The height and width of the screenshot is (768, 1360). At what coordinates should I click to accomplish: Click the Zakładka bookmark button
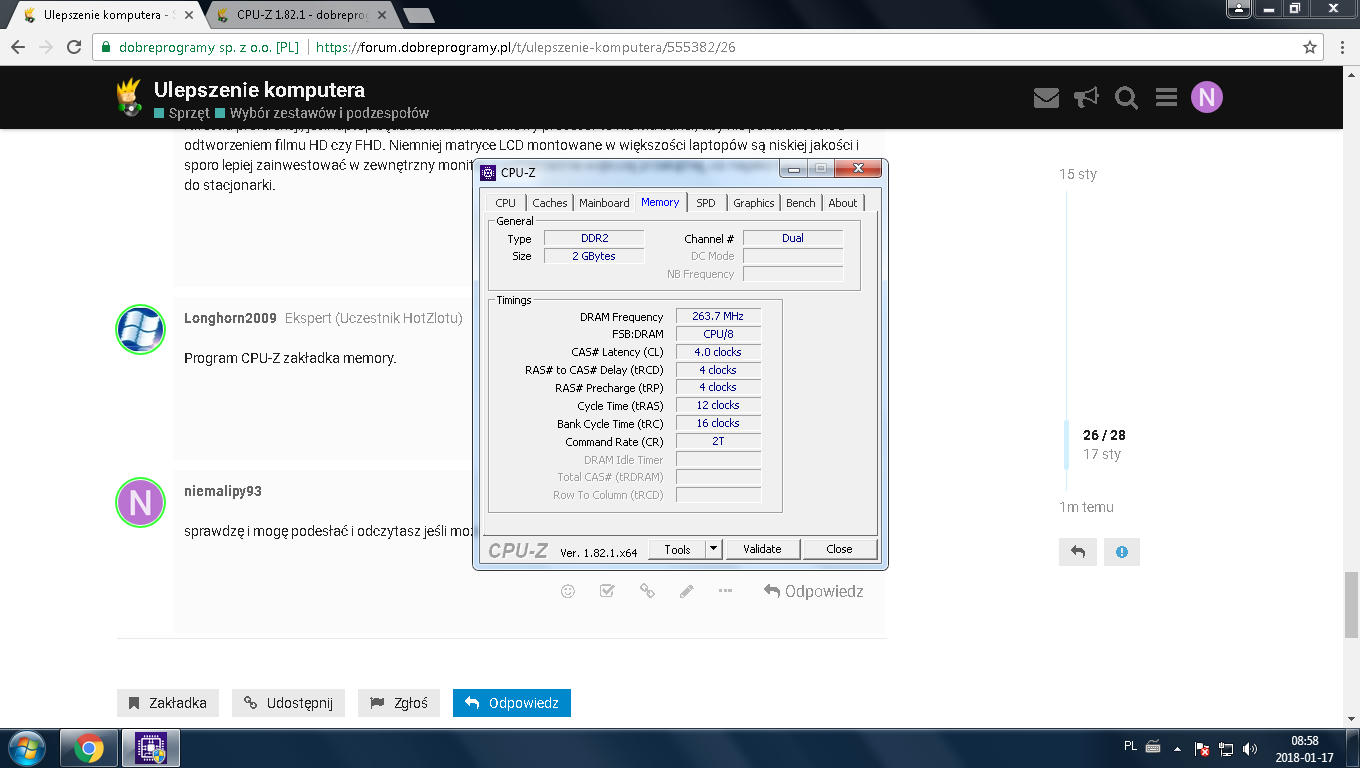click(167, 703)
